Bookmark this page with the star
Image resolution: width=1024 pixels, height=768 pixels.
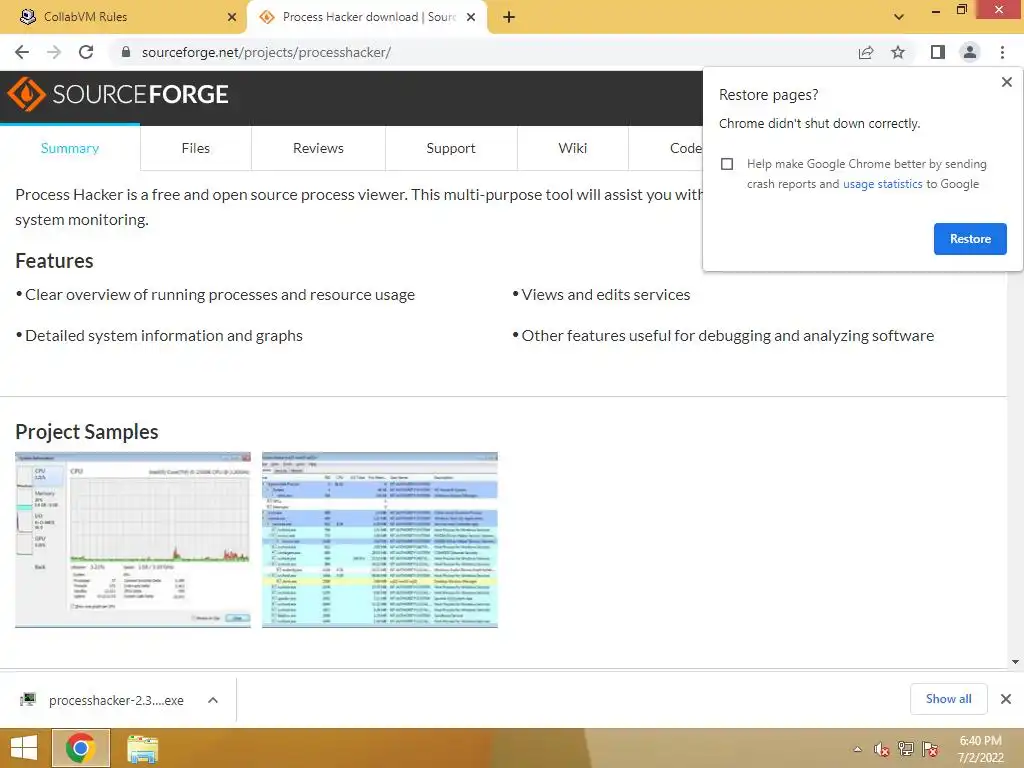(899, 52)
